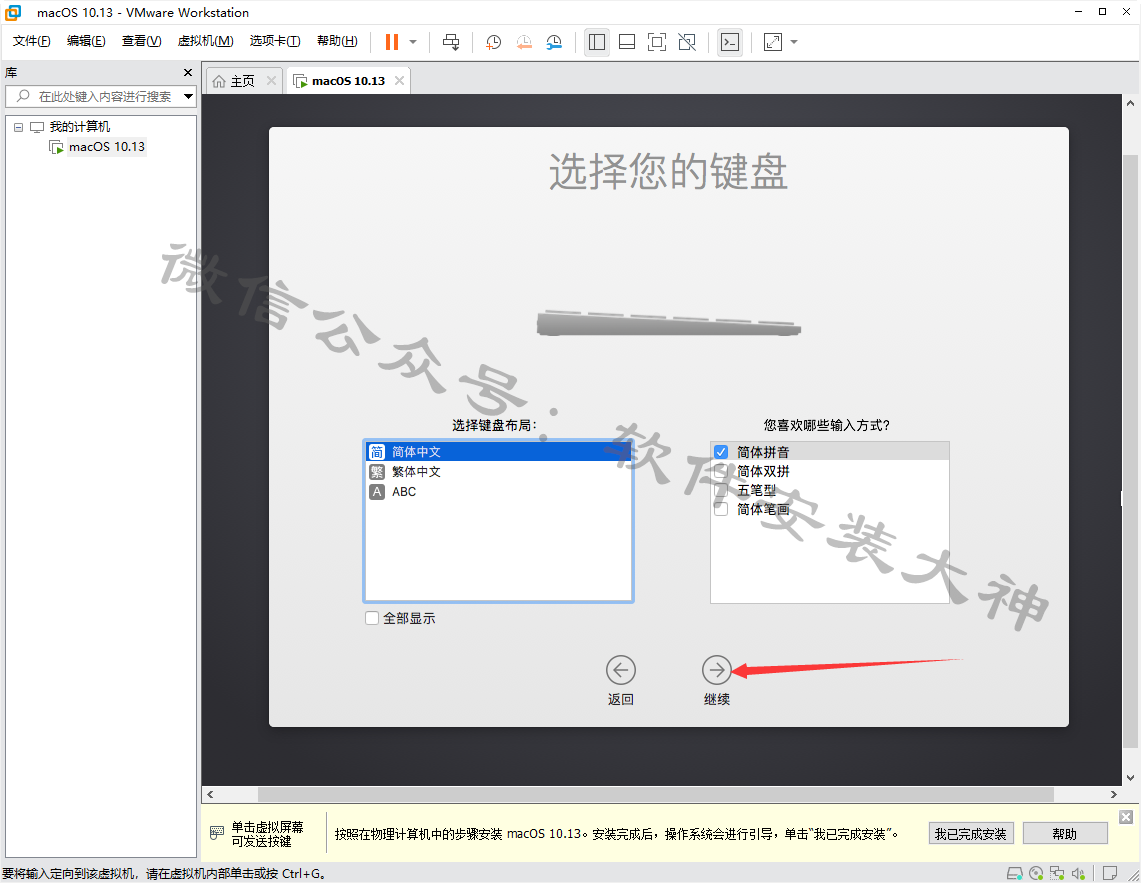Image resolution: width=1141 pixels, height=883 pixels.
Task: Close the 主页 tab
Action: pos(271,81)
